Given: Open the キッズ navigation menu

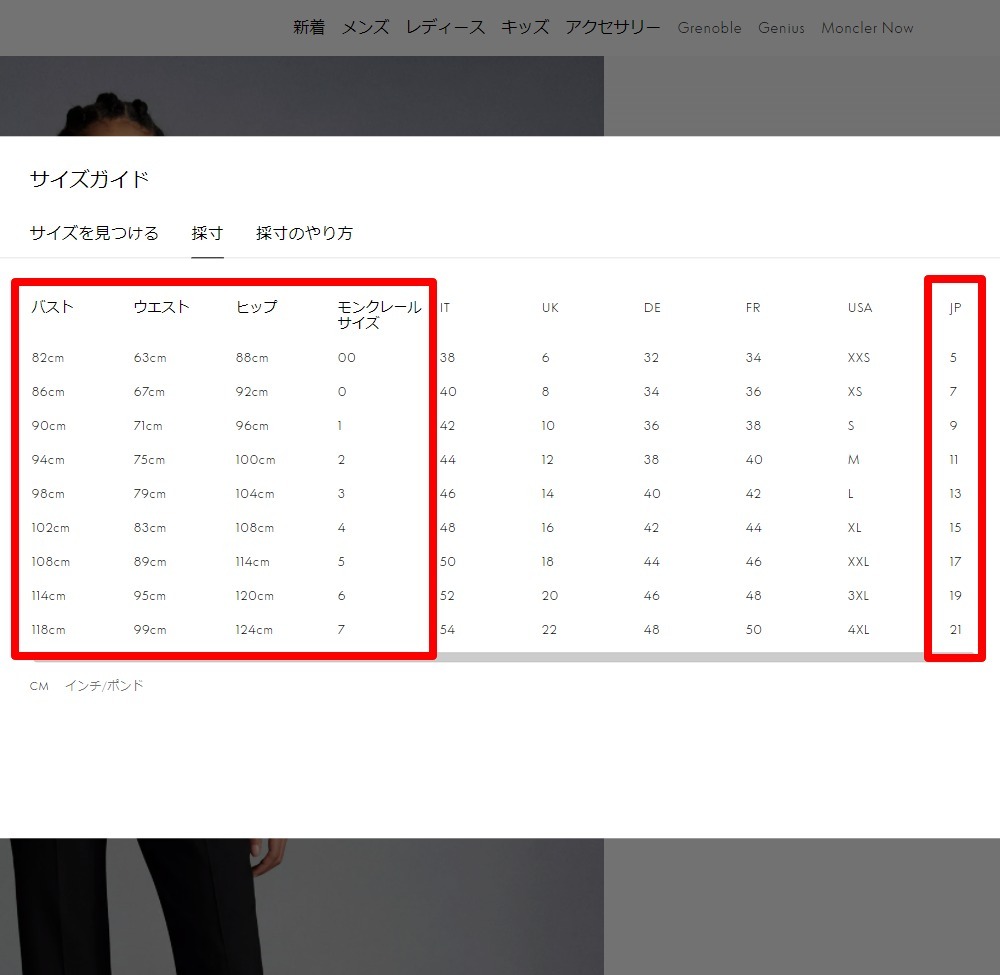Looking at the screenshot, I should click(x=524, y=27).
